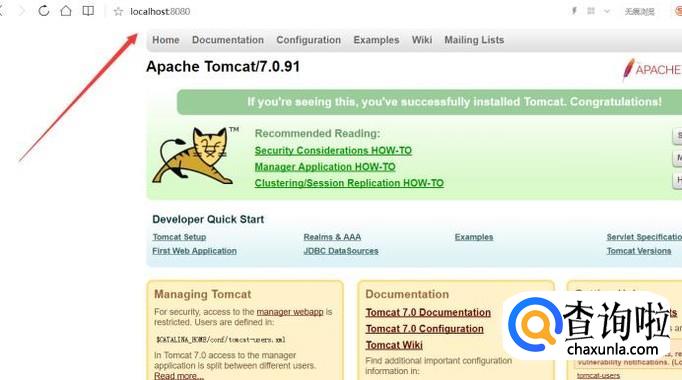Open the grid apps icon in toolbar
Screen dimensions: 682x380
(x=591, y=11)
